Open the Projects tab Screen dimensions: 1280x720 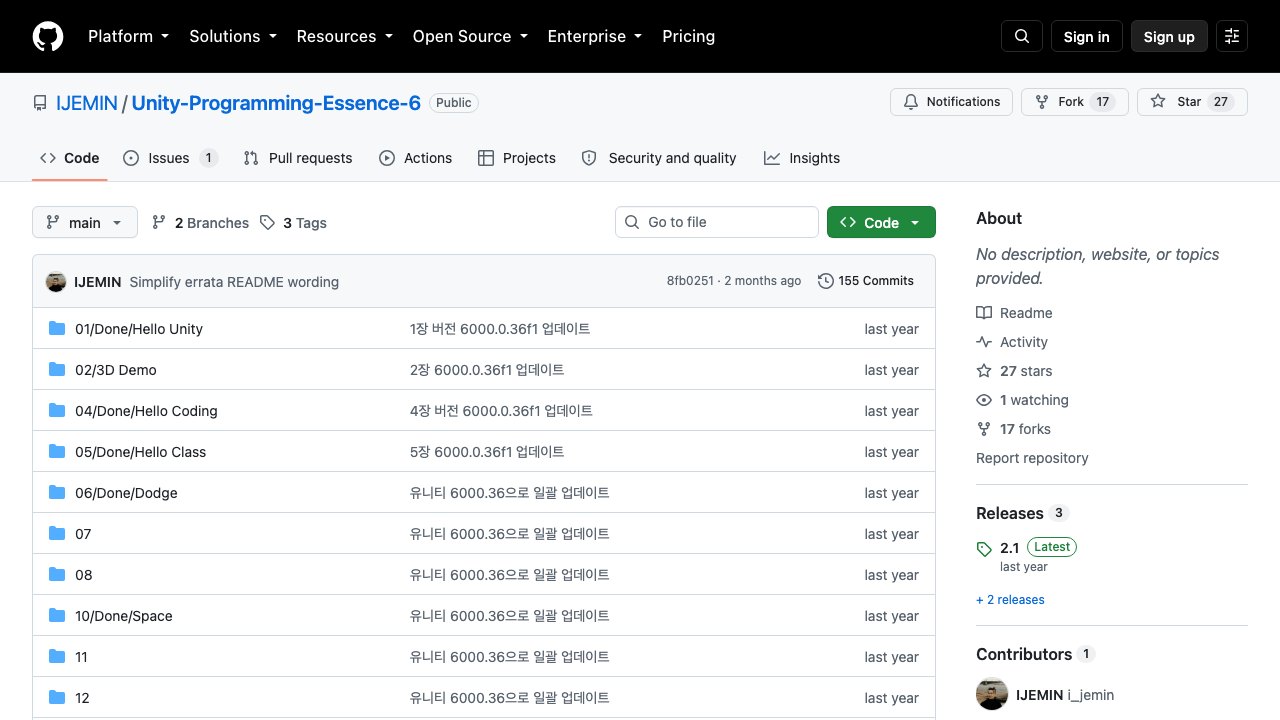click(517, 158)
